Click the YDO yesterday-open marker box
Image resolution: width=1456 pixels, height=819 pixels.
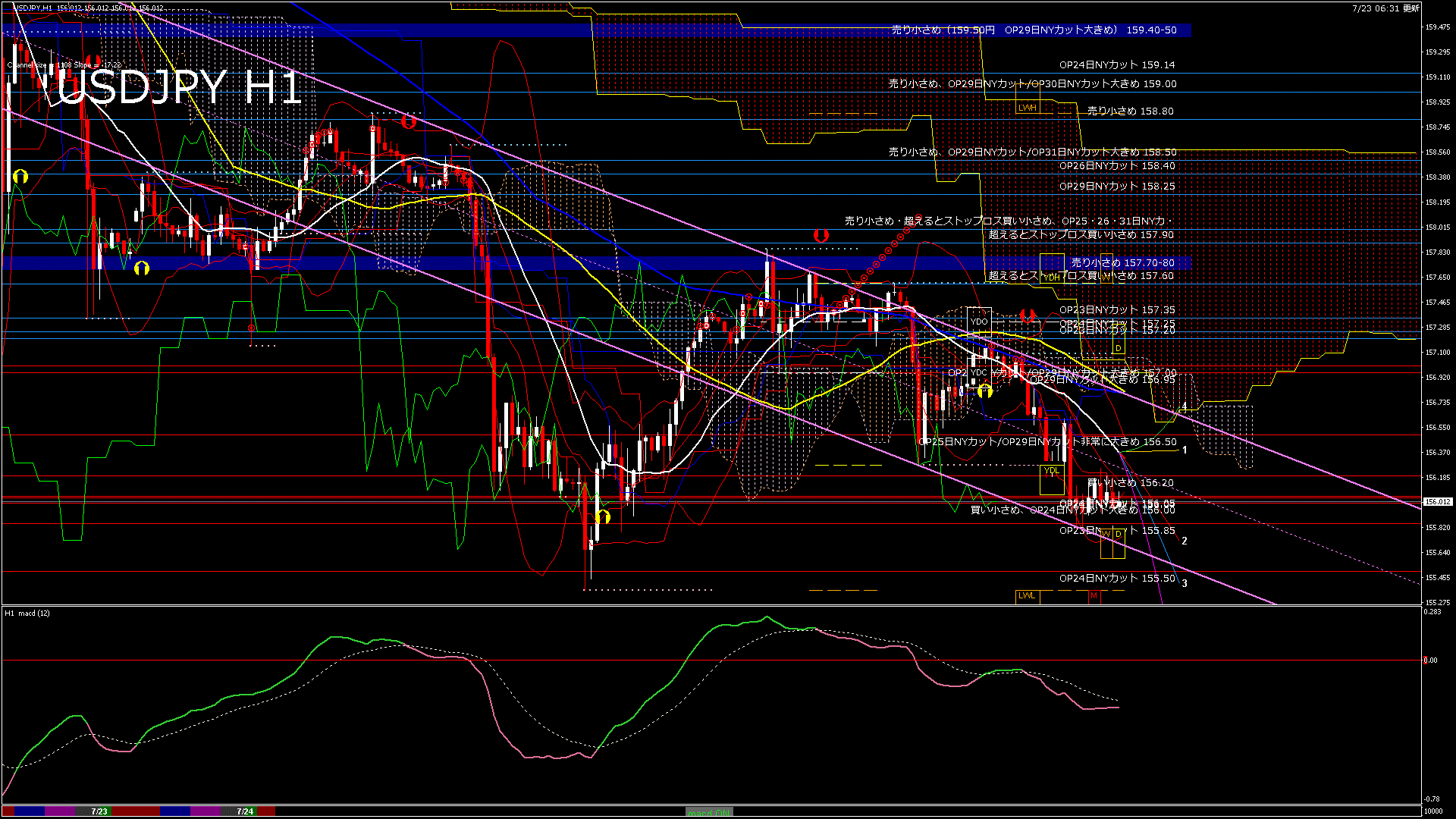tap(980, 322)
